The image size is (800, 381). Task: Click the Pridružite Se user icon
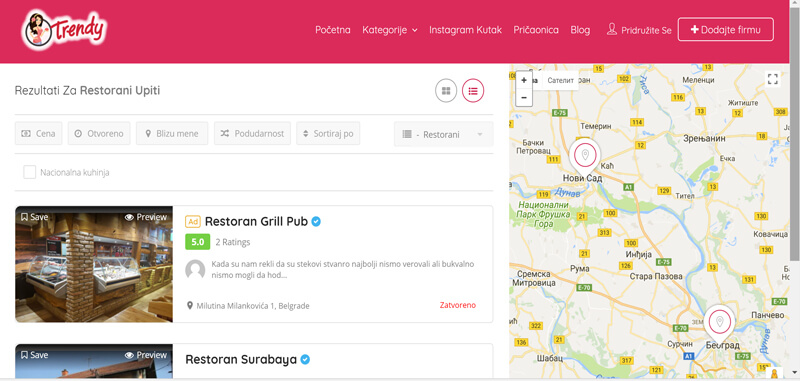(x=612, y=30)
